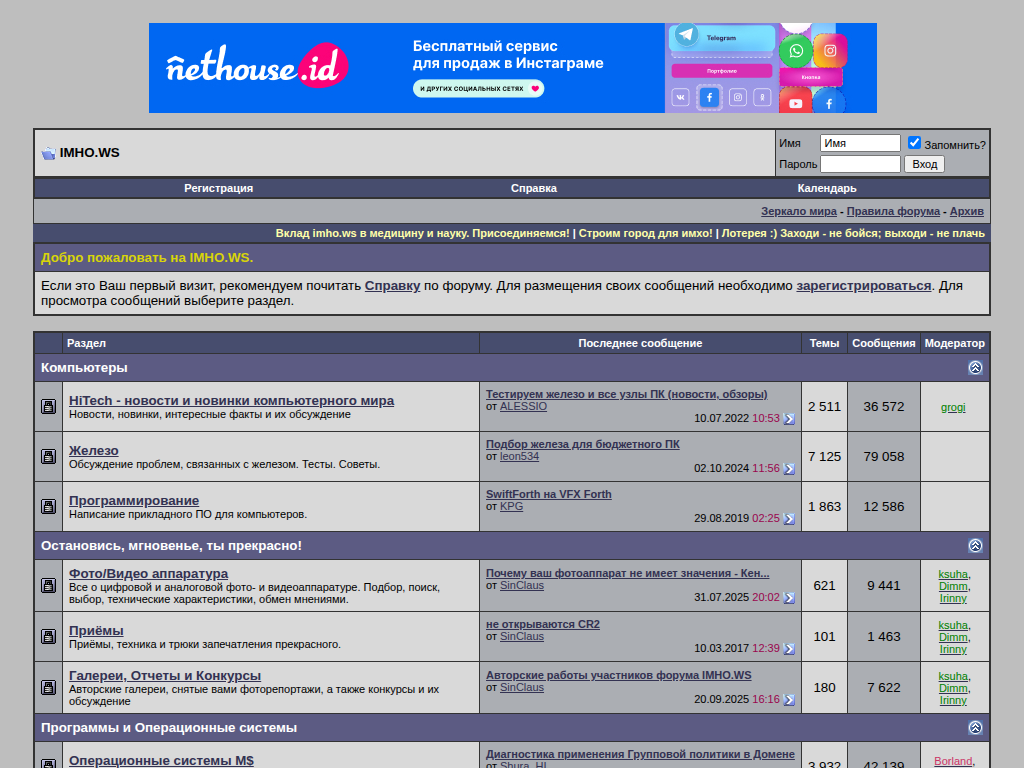
Task: Go to last post in HiTech row
Action: (789, 419)
